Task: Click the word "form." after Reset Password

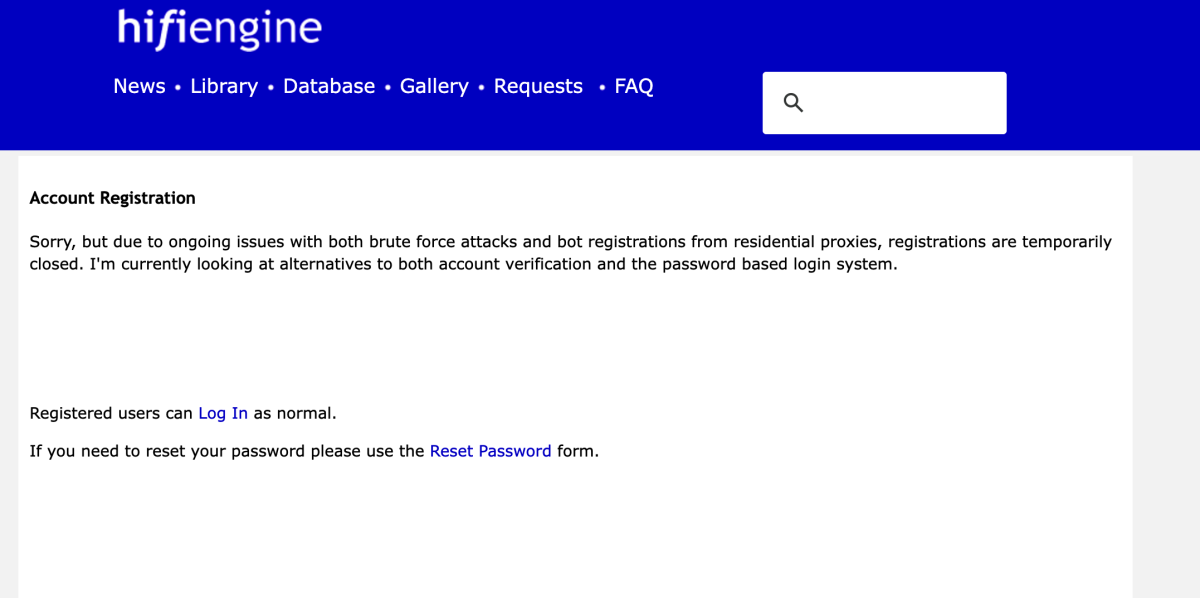Action: (578, 451)
